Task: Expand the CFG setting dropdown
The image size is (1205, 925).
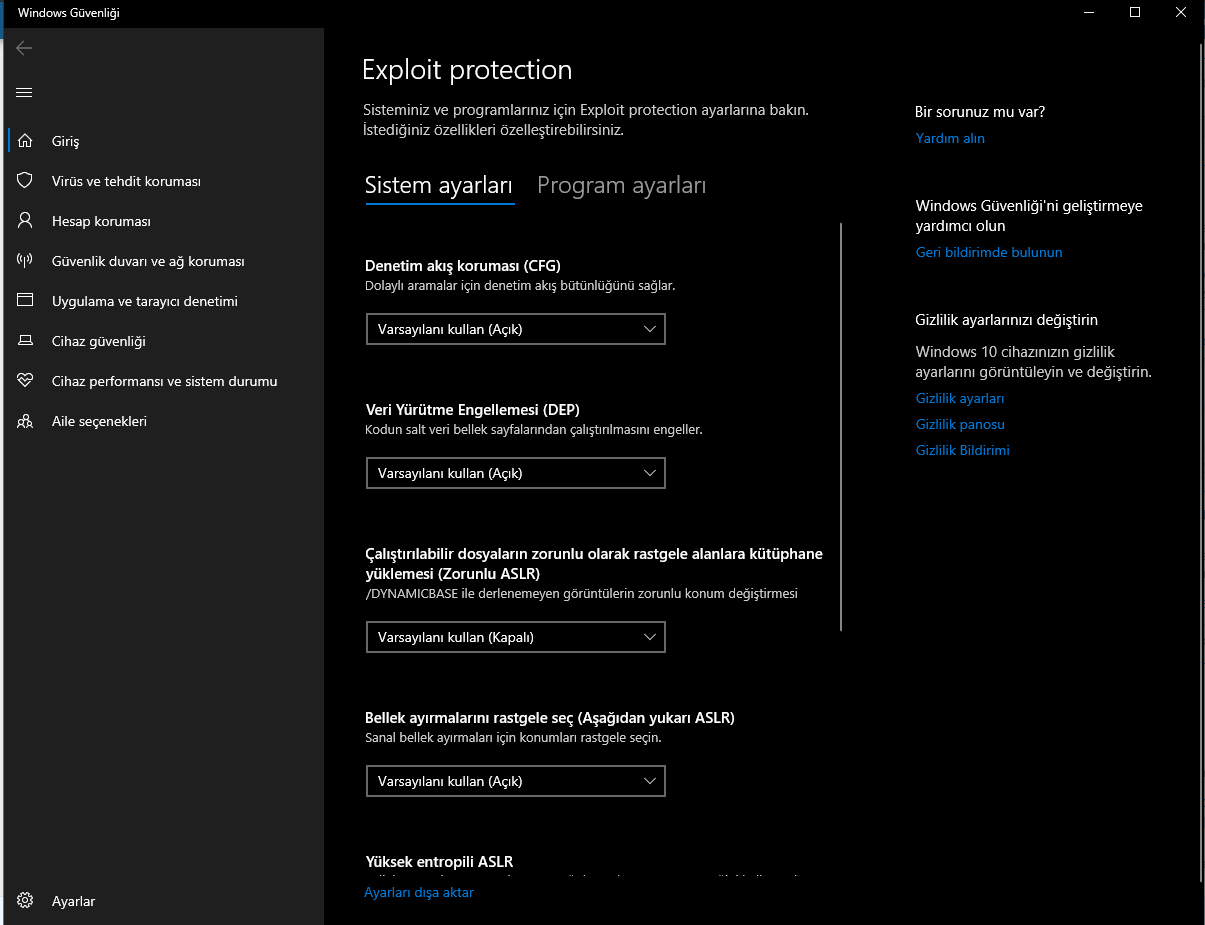Action: 515,329
